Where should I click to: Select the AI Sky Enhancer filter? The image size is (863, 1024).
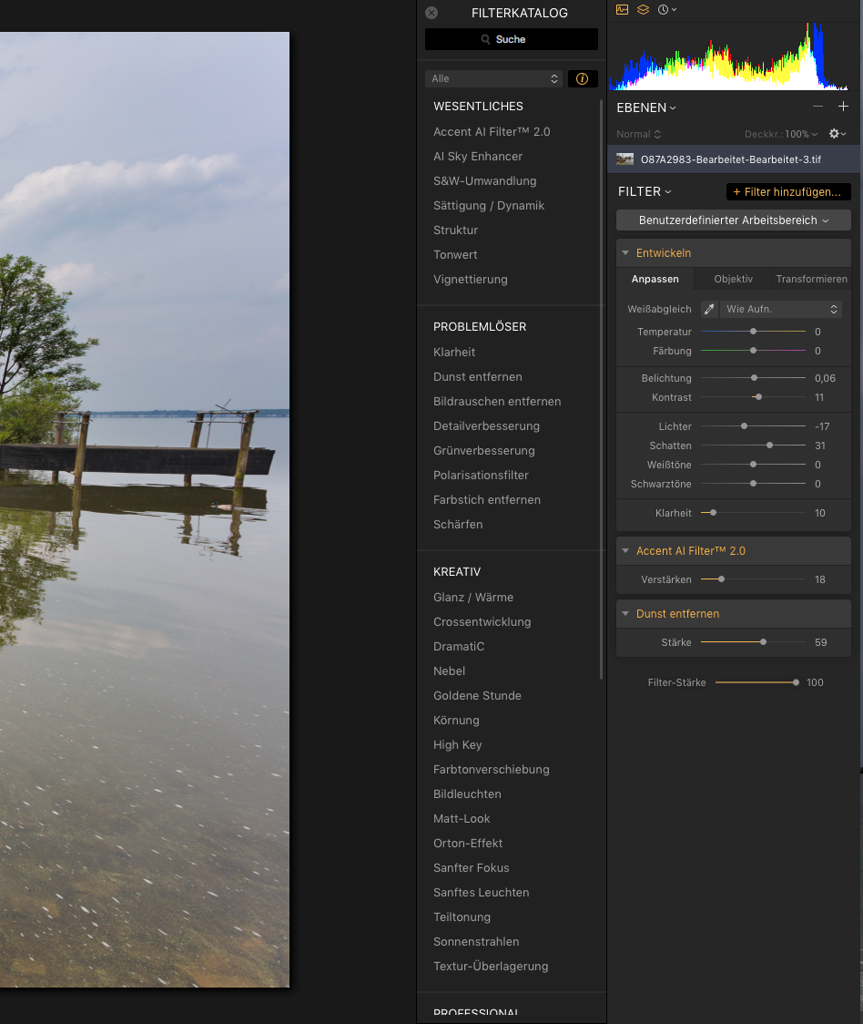pos(477,156)
